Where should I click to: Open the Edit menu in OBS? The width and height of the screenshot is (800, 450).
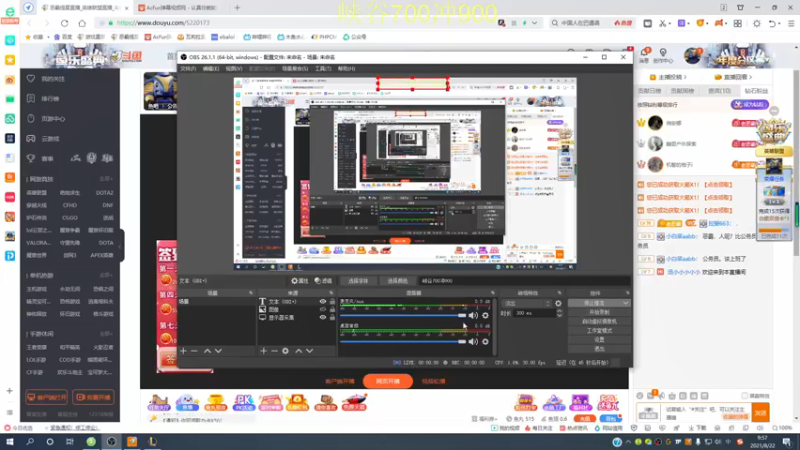pos(211,68)
